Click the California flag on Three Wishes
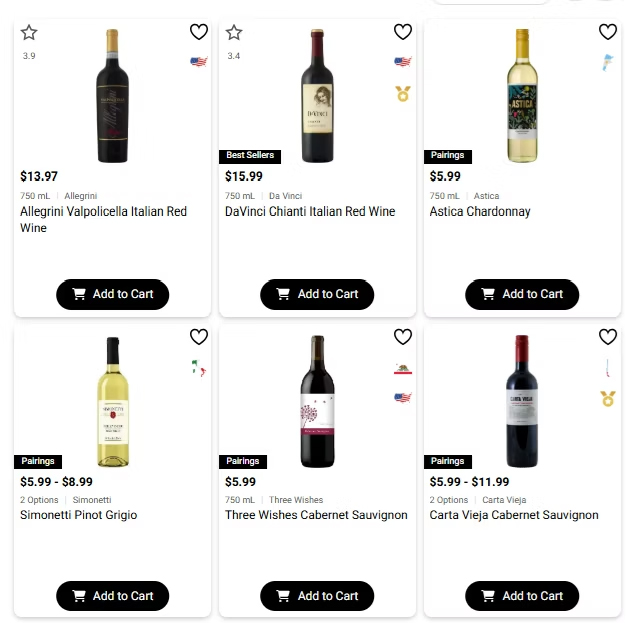 [x=403, y=369]
